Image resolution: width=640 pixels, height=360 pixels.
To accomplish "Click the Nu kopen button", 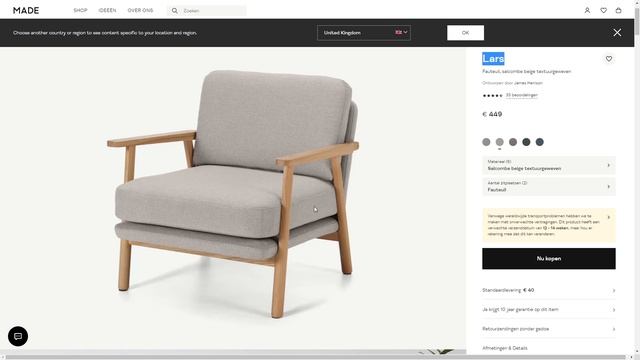I will click(x=549, y=258).
